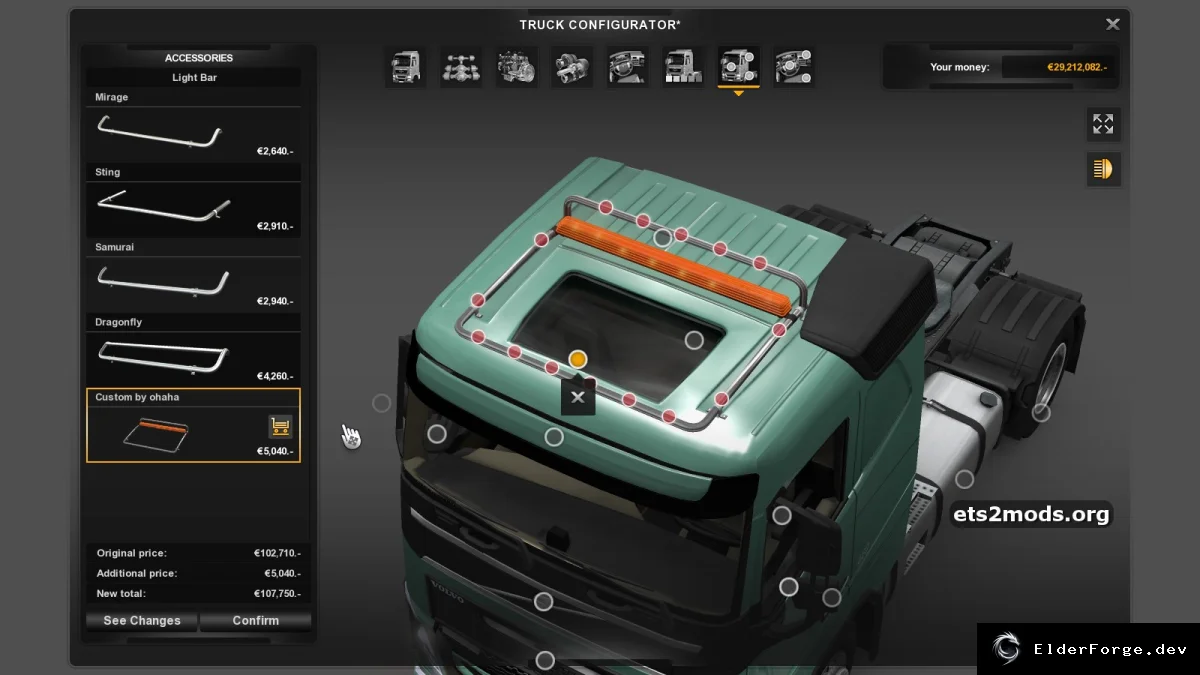
Task: Click the Additional price label
Action: [x=137, y=573]
